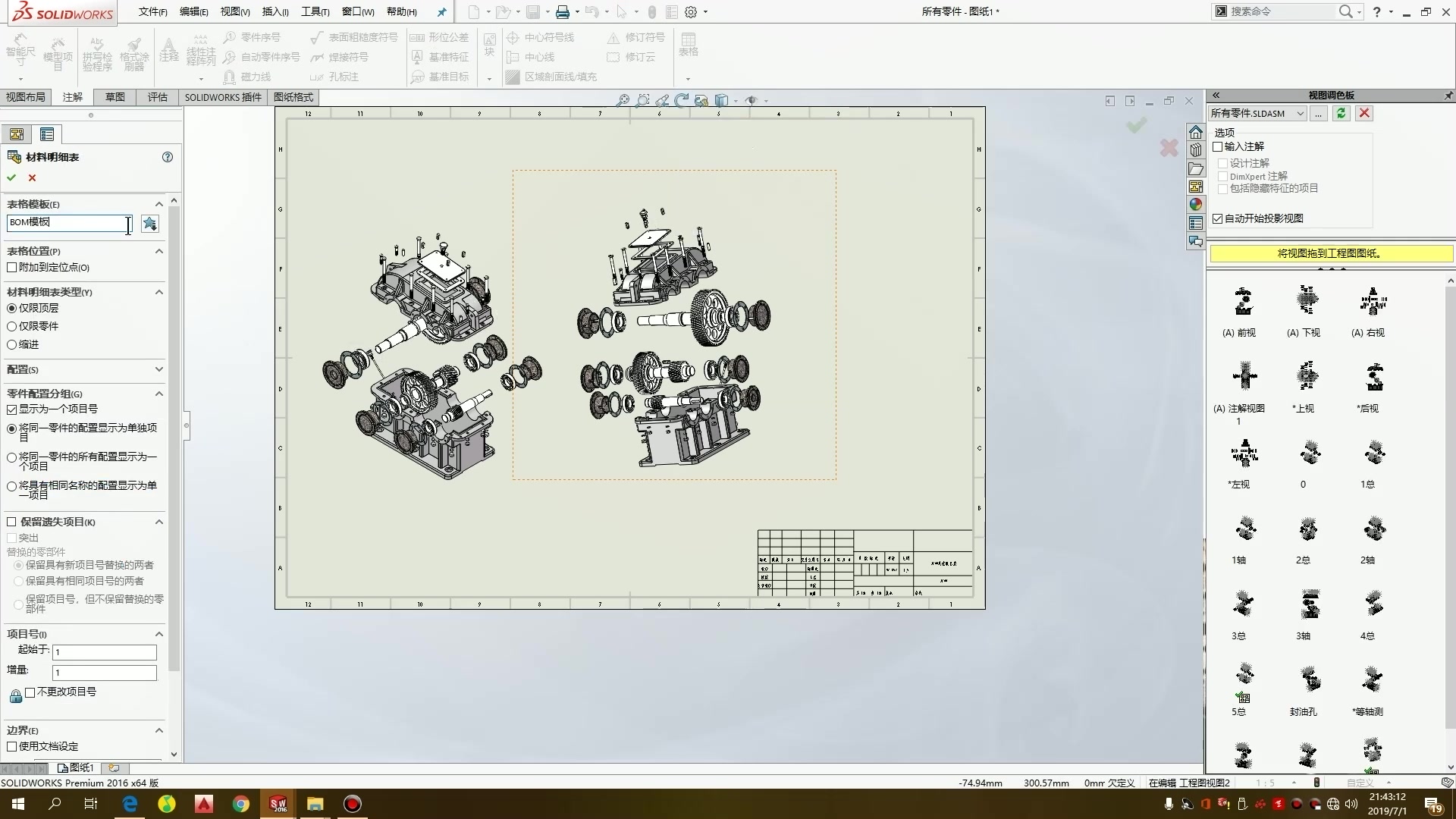The width and height of the screenshot is (1456, 819).
Task: Open help for 材料明细表 panel
Action: 168,157
